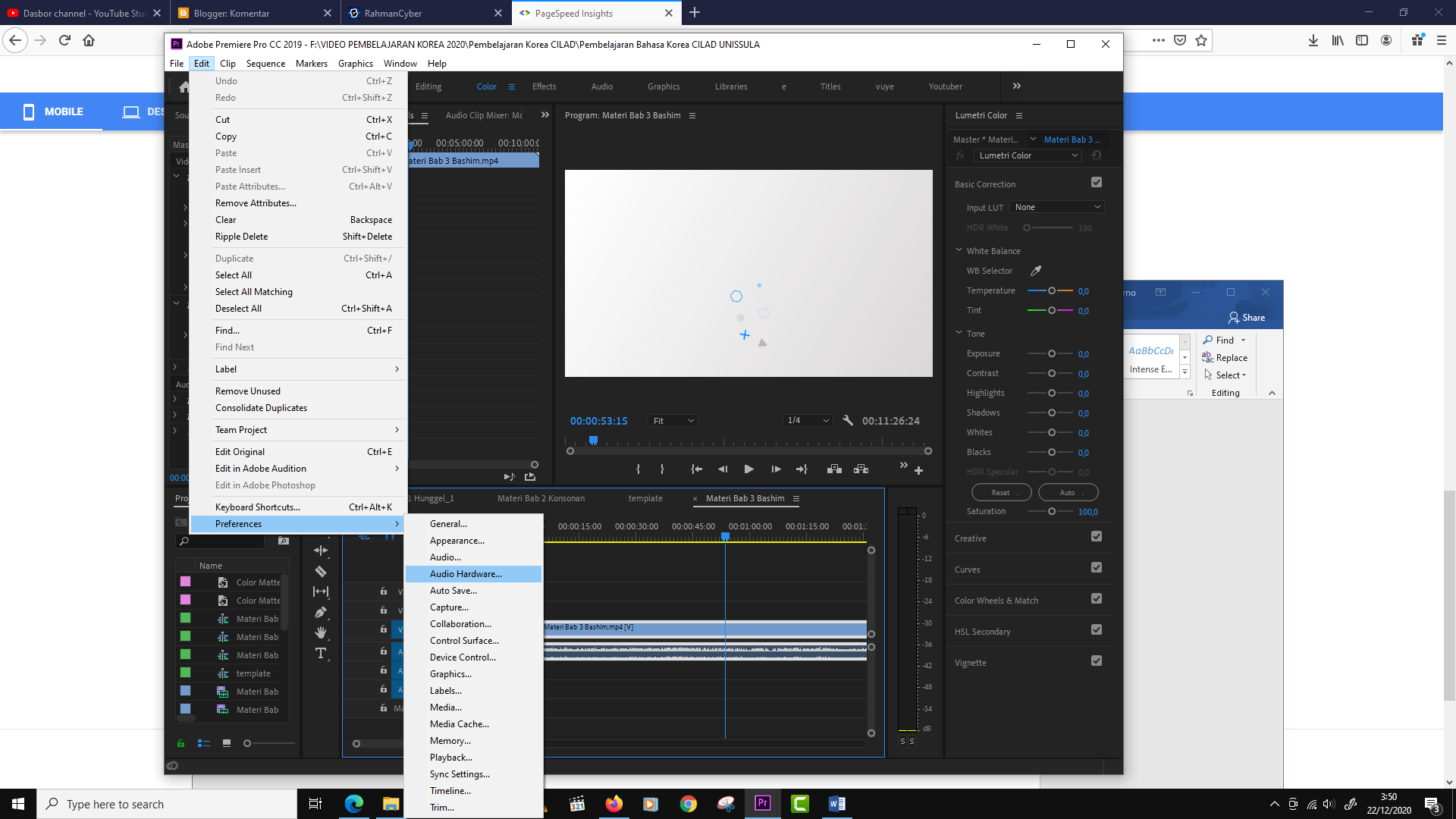Select the Type tool in timeline toolbar
Viewport: 1456px width, 819px height.
[x=321, y=653]
